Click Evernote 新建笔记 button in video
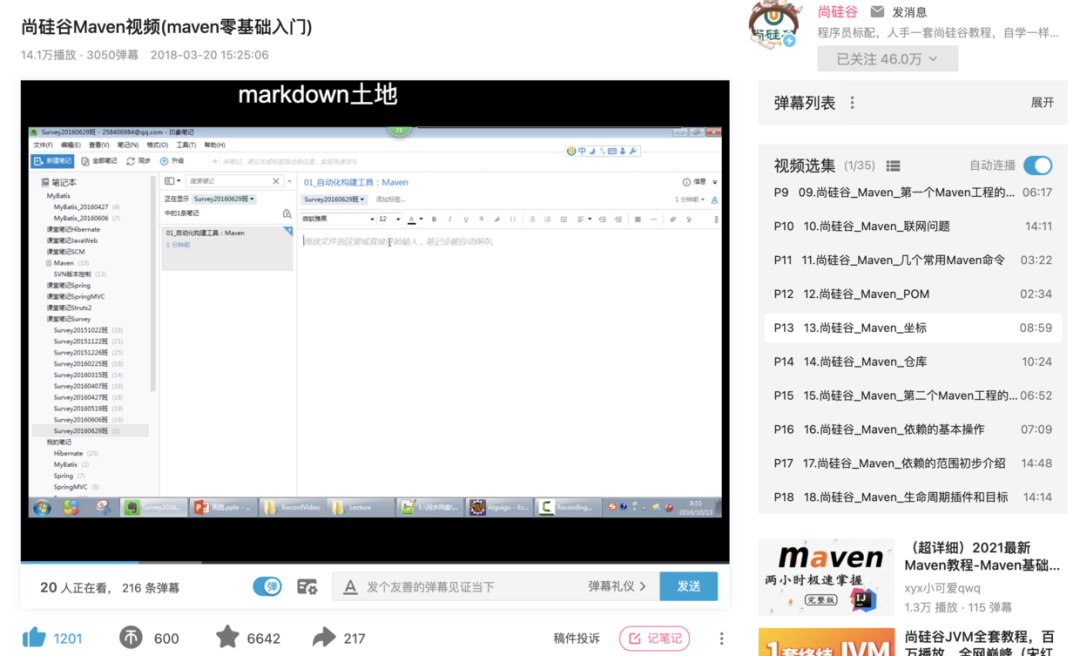The height and width of the screenshot is (656, 1080). pyautogui.click(x=52, y=161)
